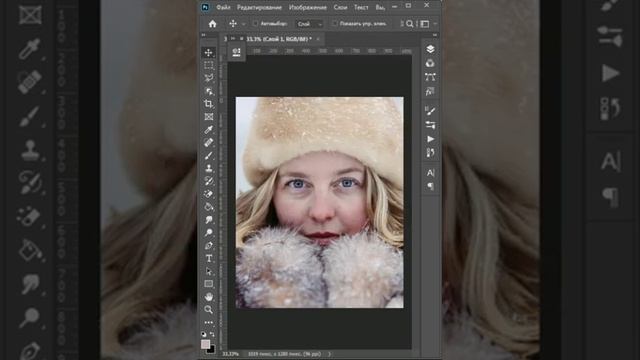The image size is (640, 360).
Task: Open the Слой auto-select dropdown
Action: (x=309, y=24)
